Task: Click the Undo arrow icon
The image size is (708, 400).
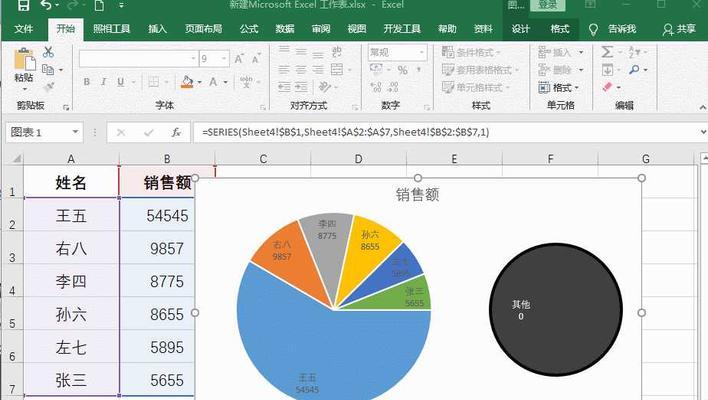Action: [x=47, y=5]
